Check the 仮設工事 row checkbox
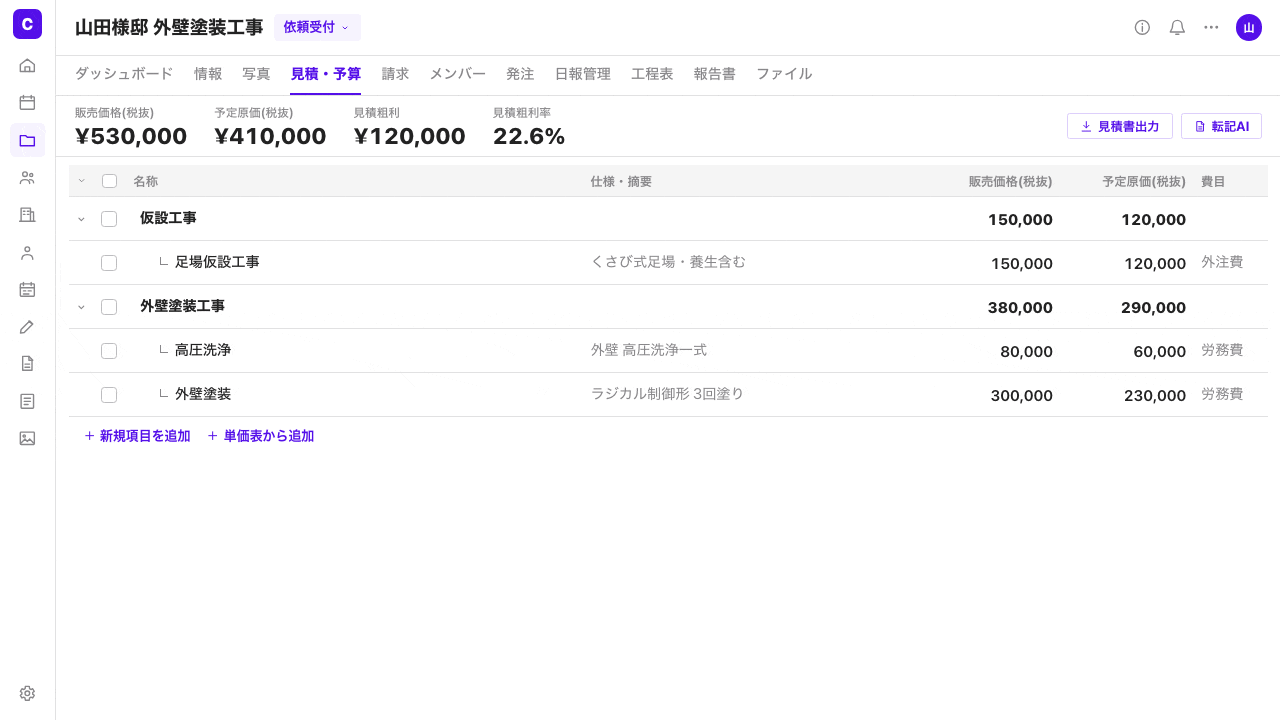 pos(109,219)
